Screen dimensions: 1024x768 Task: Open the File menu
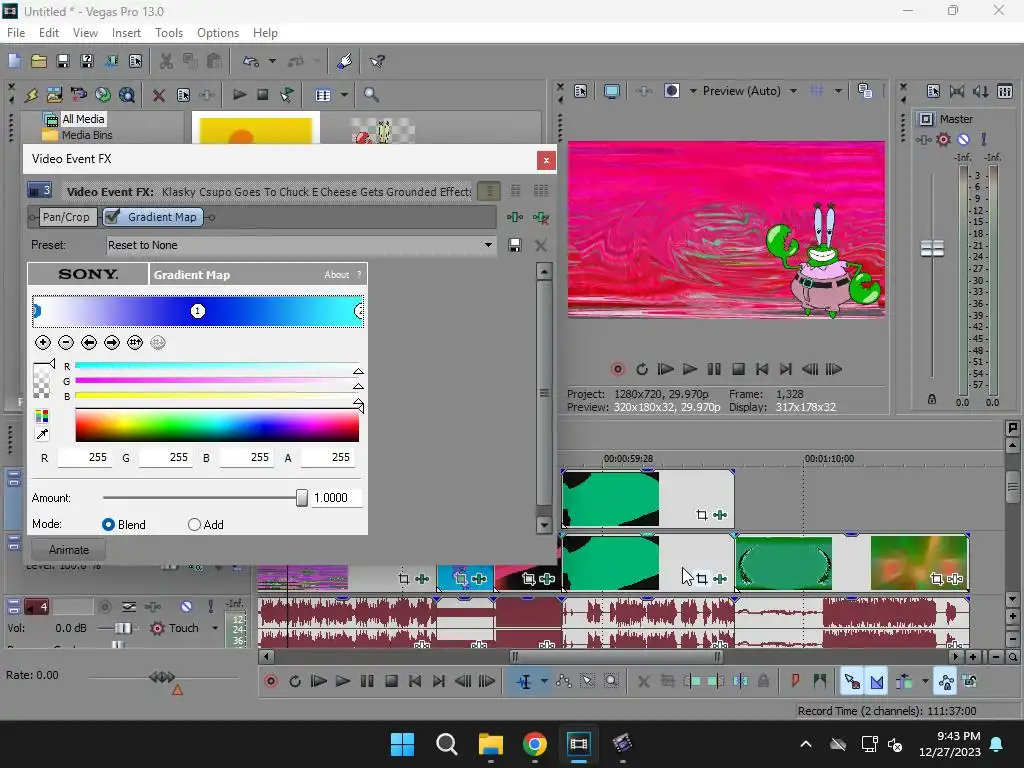16,33
